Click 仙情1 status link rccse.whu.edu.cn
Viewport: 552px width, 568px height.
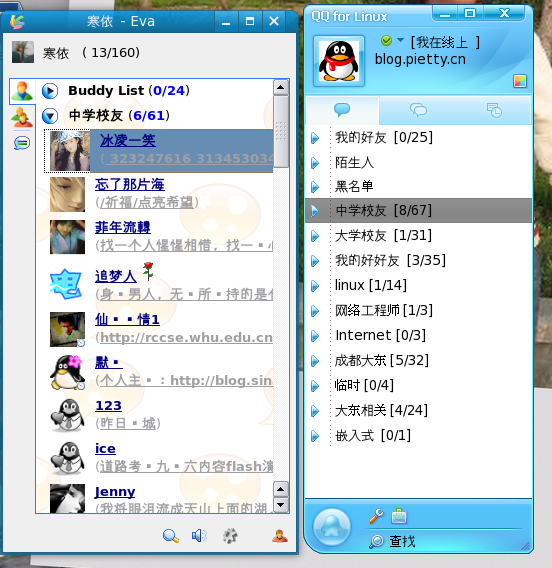tap(186, 338)
